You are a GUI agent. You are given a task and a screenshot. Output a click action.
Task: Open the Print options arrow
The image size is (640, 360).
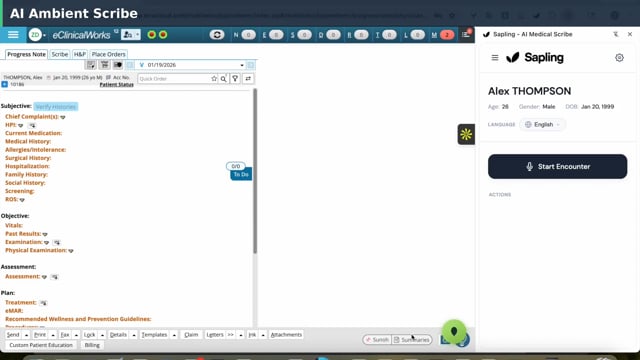pos(53,335)
